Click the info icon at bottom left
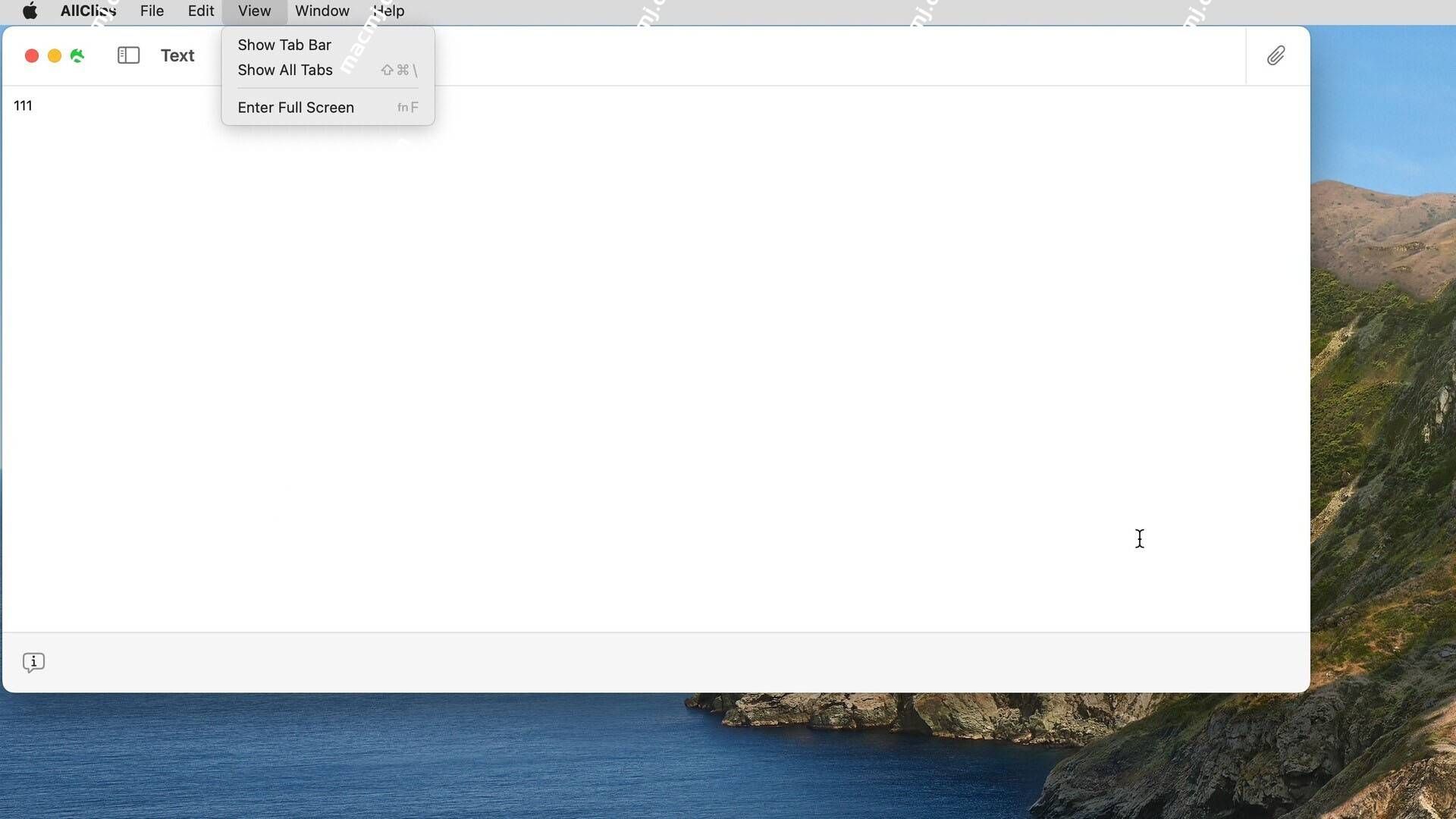 click(33, 661)
